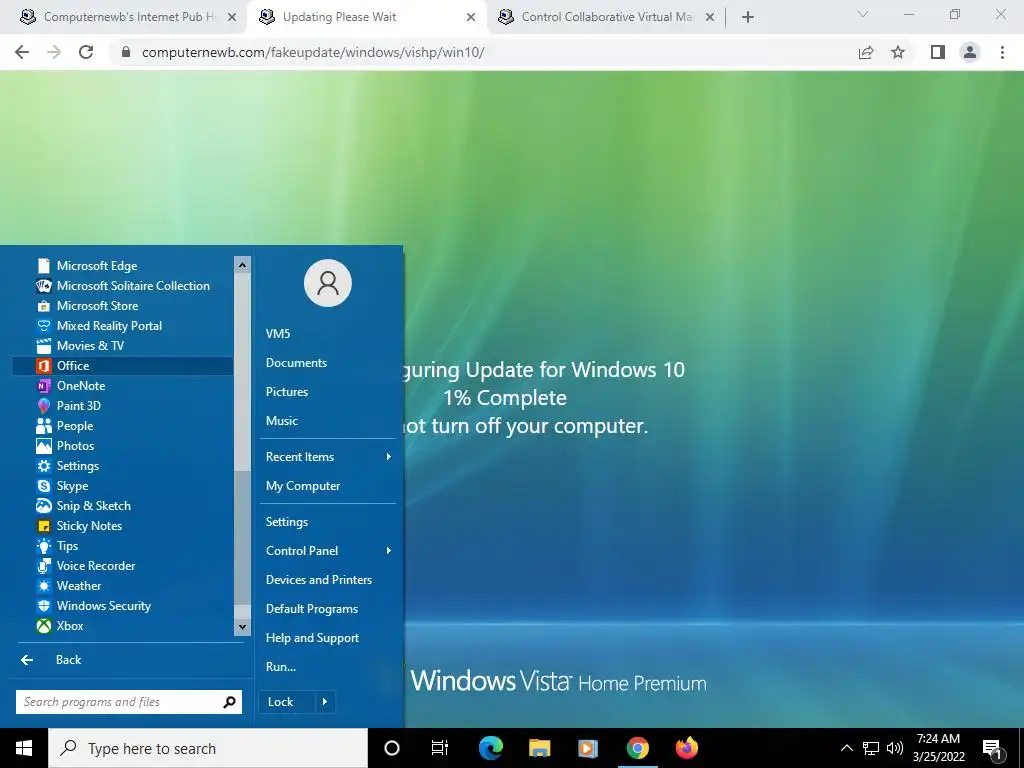Open Help and Support
This screenshot has height=768, width=1024.
pos(312,638)
